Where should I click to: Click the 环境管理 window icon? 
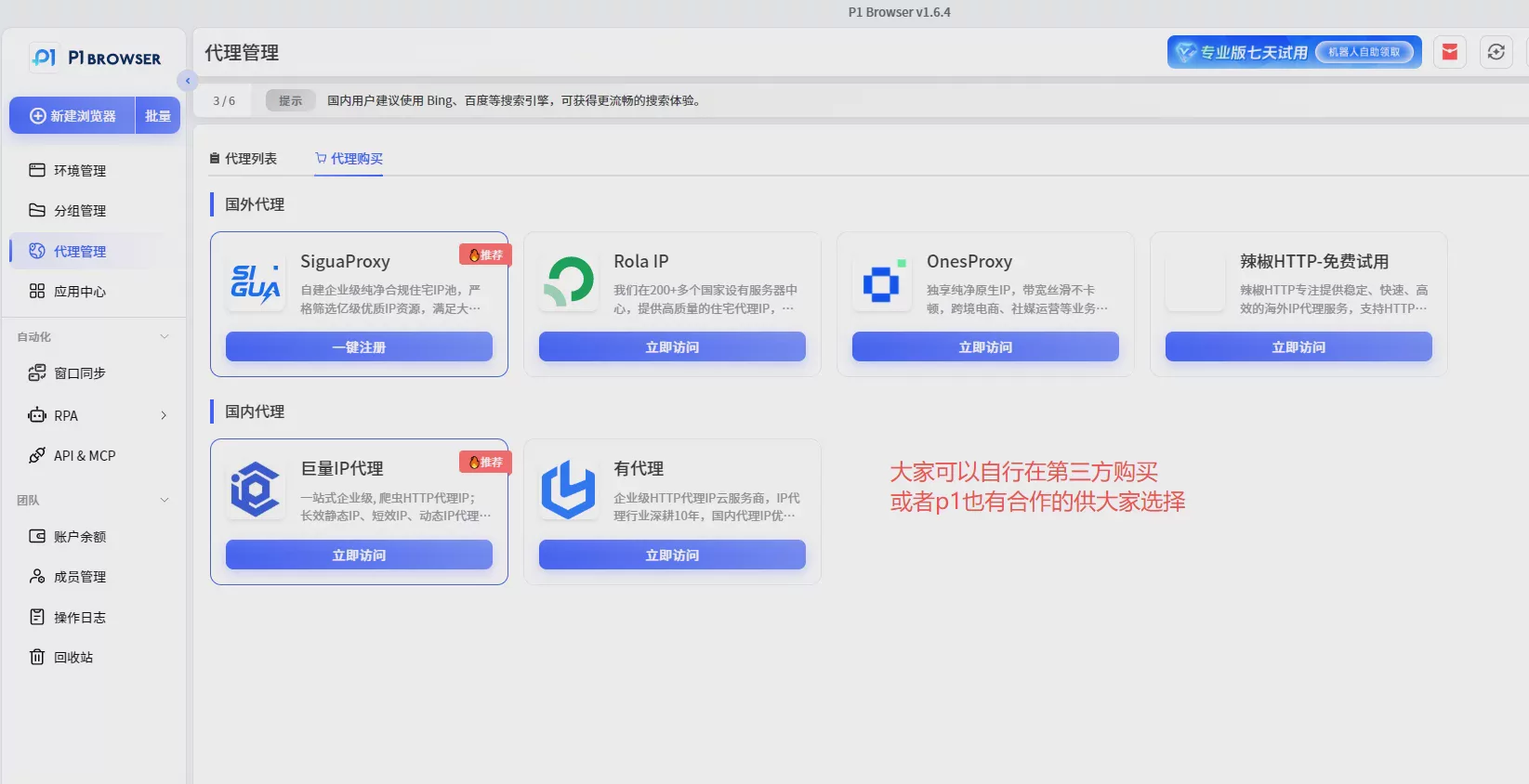click(x=37, y=170)
